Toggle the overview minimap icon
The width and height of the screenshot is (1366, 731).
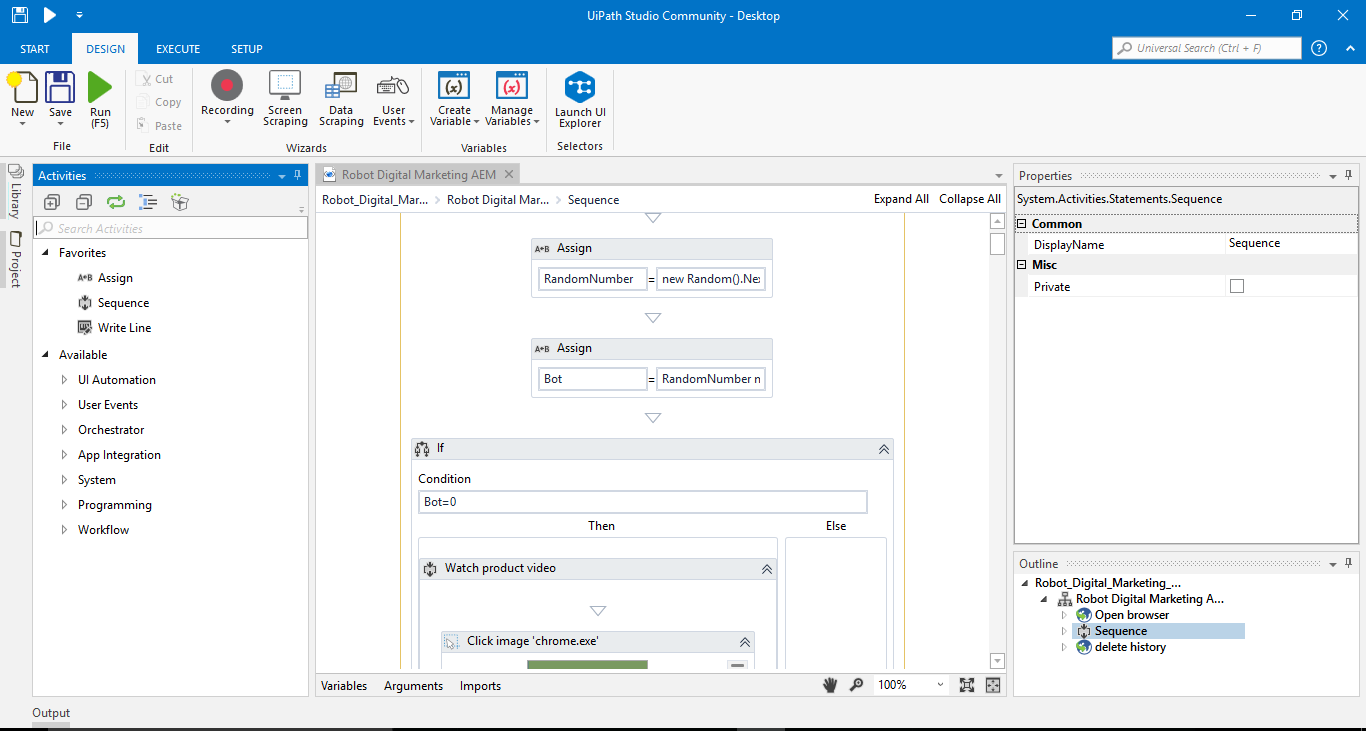(x=993, y=685)
